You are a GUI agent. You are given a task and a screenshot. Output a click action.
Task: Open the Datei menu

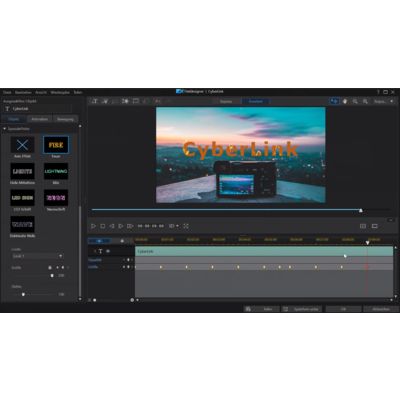(x=7, y=92)
